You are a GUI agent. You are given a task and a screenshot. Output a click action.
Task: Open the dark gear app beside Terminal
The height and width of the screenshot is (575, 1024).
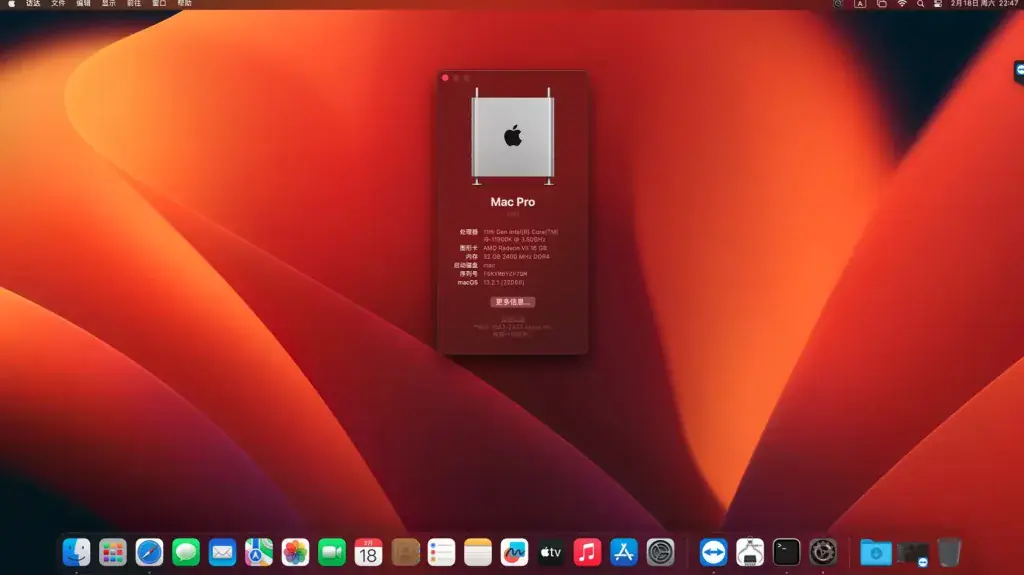point(823,552)
